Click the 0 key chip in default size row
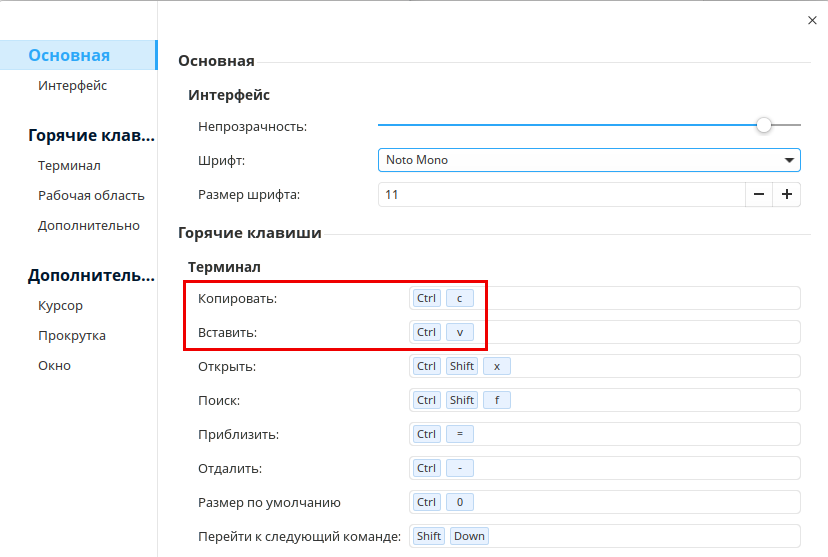This screenshot has width=828, height=557. point(459,502)
